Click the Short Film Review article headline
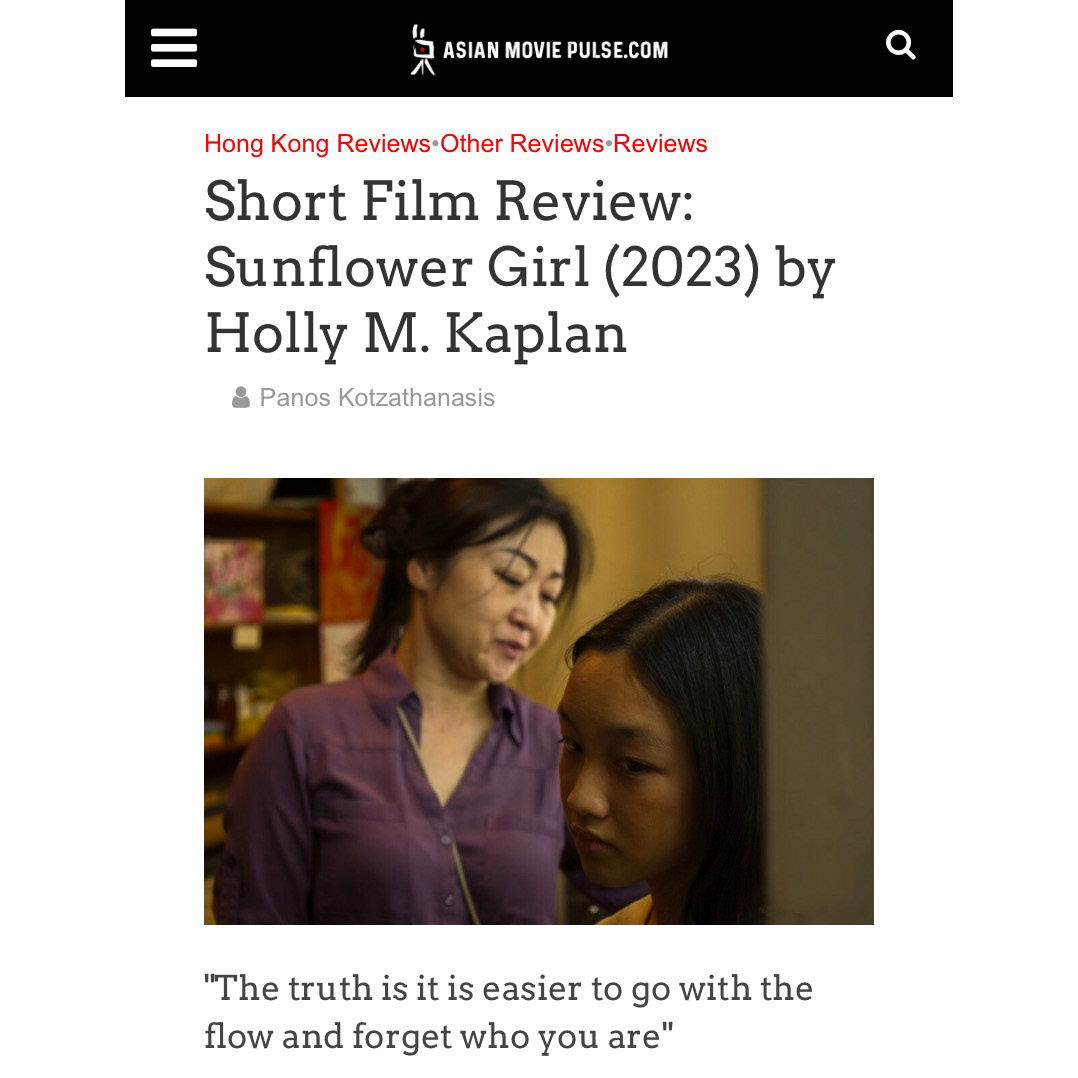1078x1078 pixels. click(520, 267)
